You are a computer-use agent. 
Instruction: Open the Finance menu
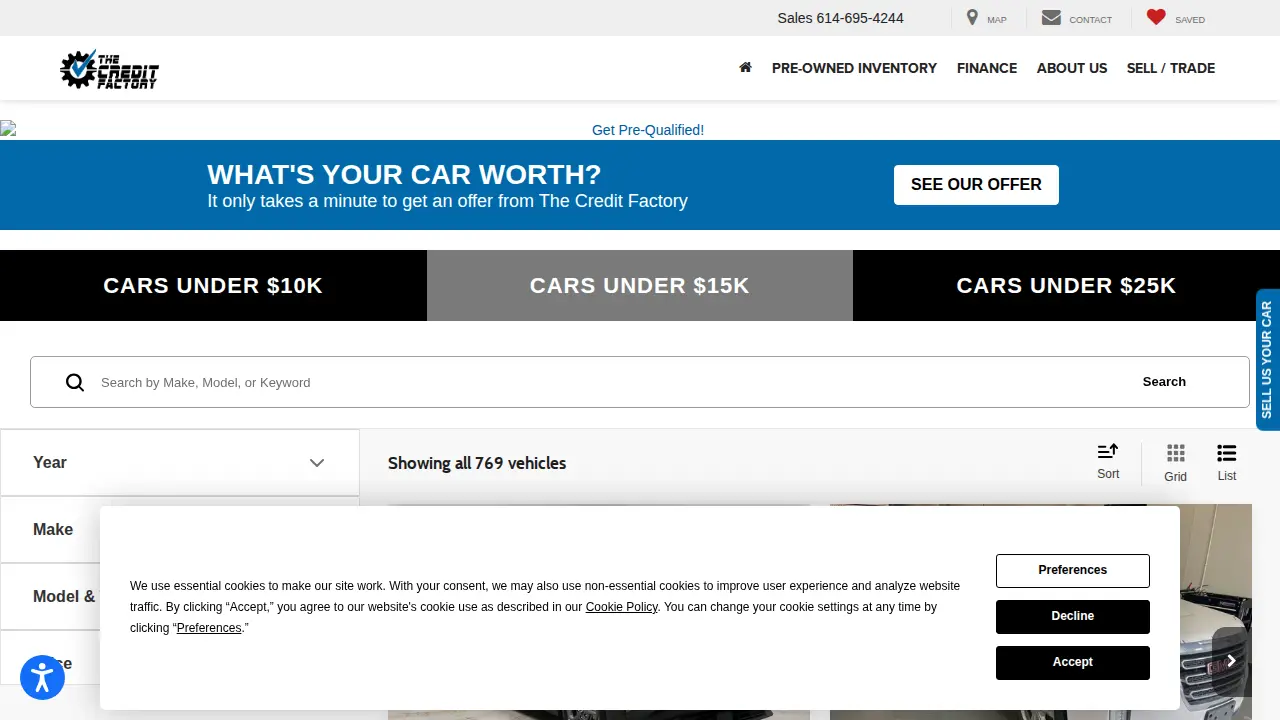click(987, 68)
